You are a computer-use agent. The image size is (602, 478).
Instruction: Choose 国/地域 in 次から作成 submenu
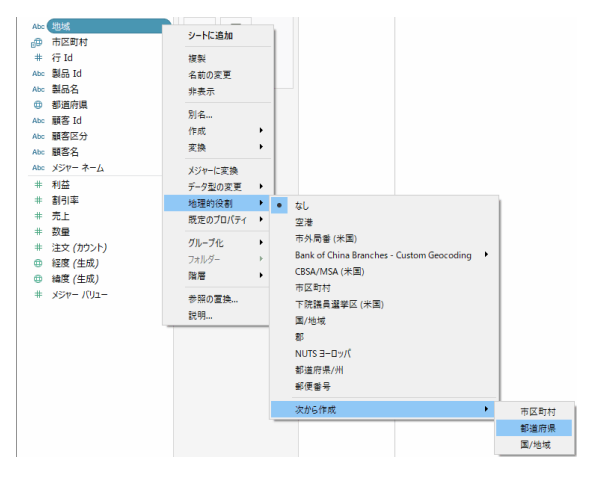(x=535, y=445)
